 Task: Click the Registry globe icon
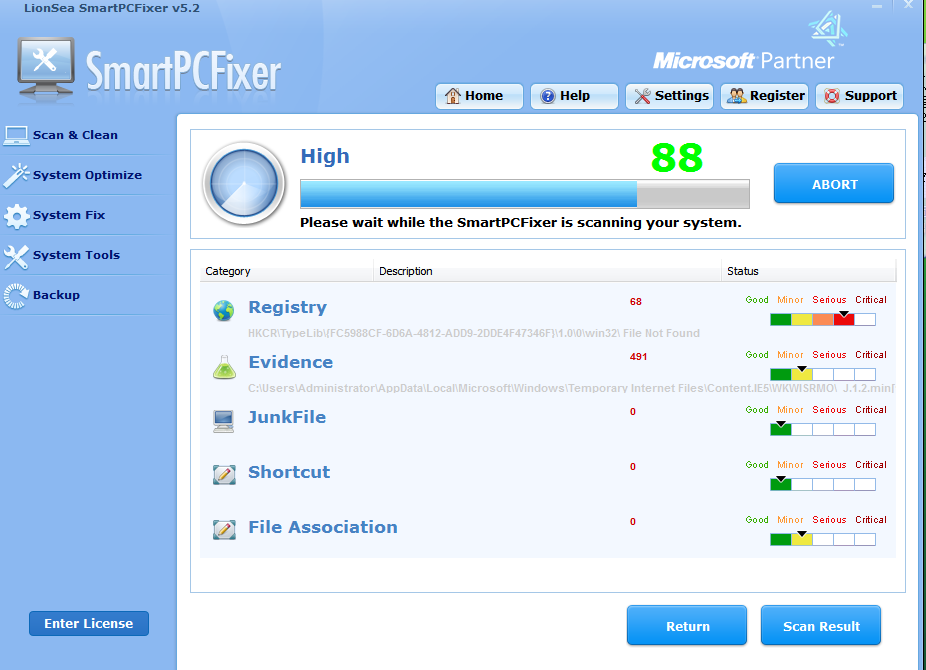tap(224, 310)
